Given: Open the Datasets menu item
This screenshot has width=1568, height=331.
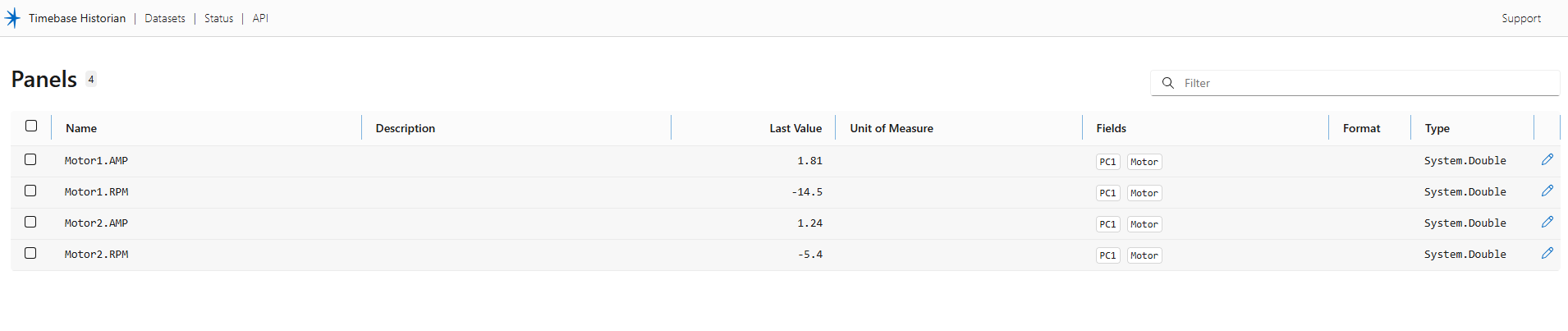Looking at the screenshot, I should [164, 18].
